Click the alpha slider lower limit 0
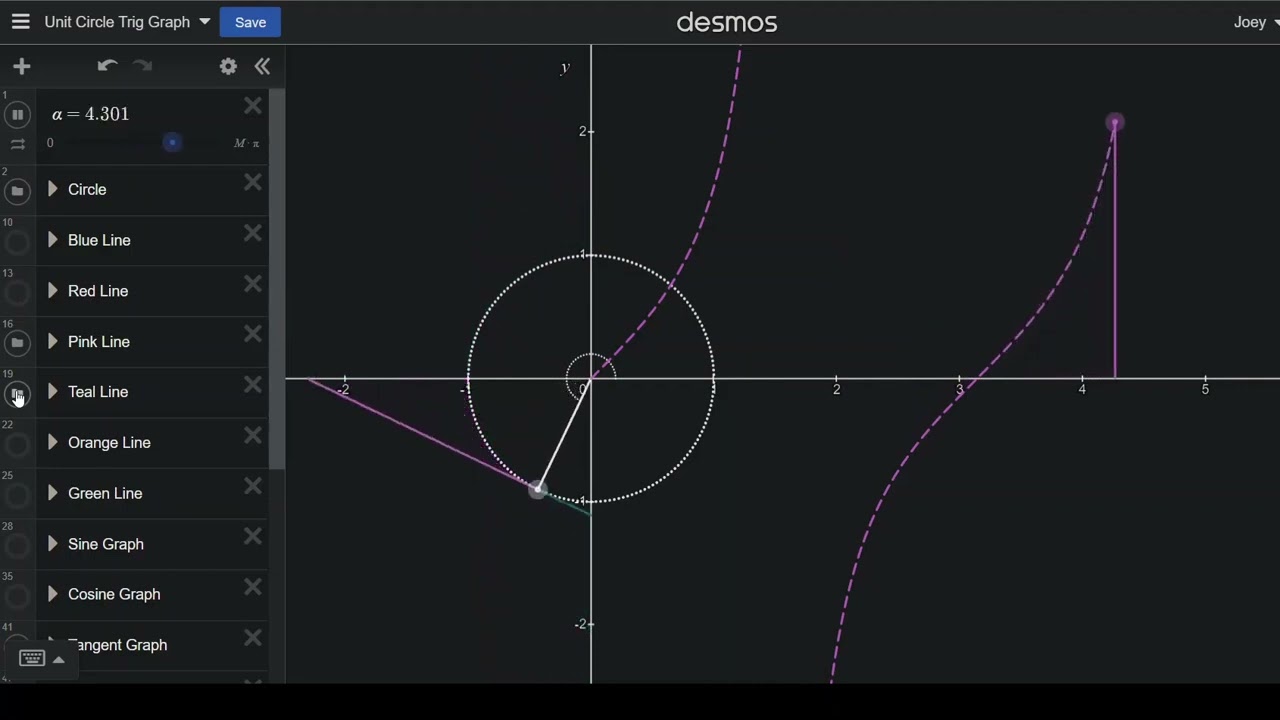 [x=50, y=143]
